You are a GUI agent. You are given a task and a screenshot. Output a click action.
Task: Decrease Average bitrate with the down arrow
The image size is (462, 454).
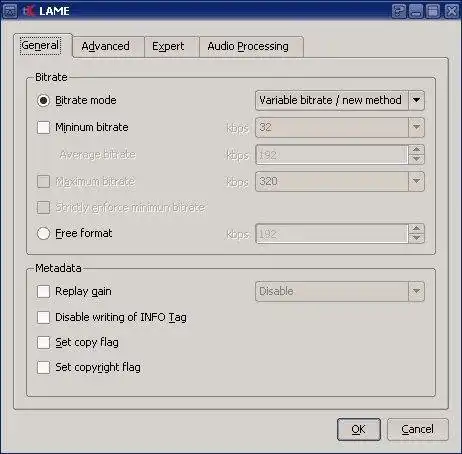pos(416,159)
